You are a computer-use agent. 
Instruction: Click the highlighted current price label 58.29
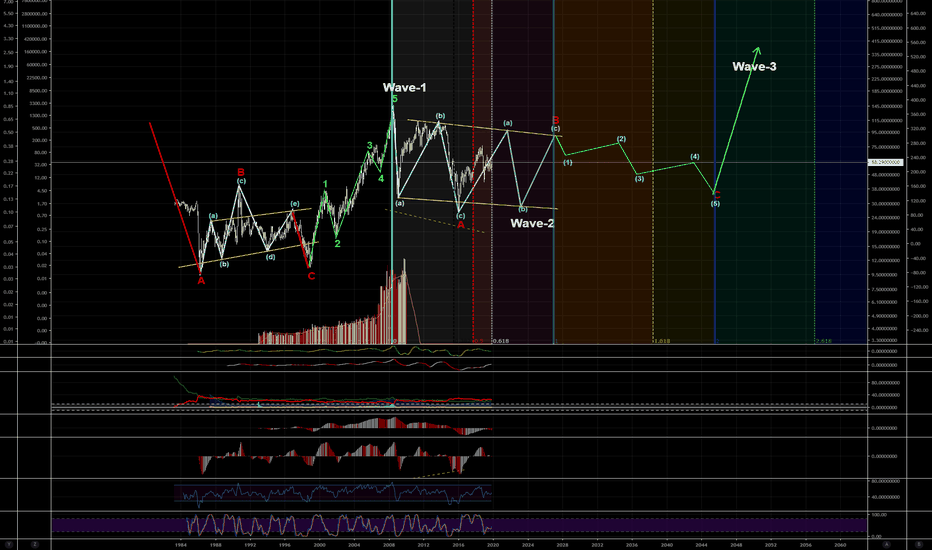pos(885,162)
